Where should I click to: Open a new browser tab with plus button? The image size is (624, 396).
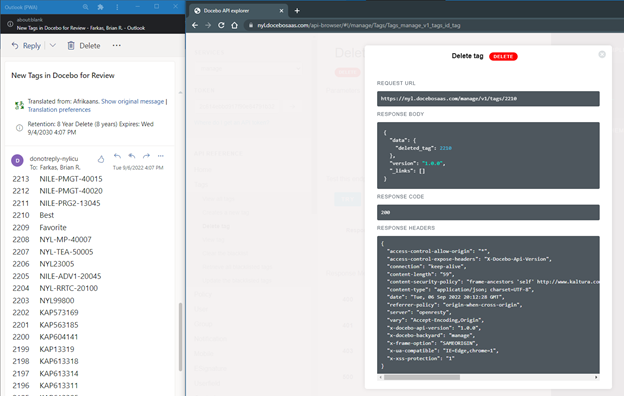point(297,11)
